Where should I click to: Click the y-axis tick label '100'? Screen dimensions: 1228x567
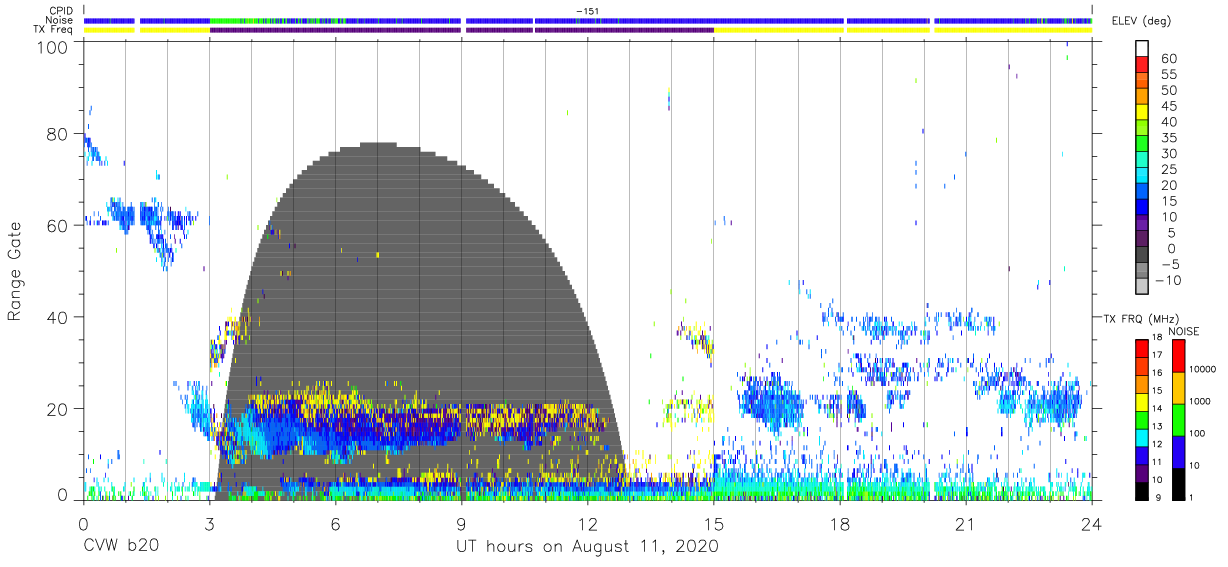[x=53, y=46]
